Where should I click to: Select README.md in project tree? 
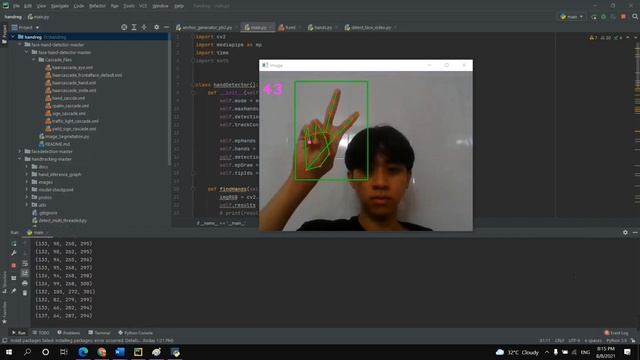tap(54, 144)
